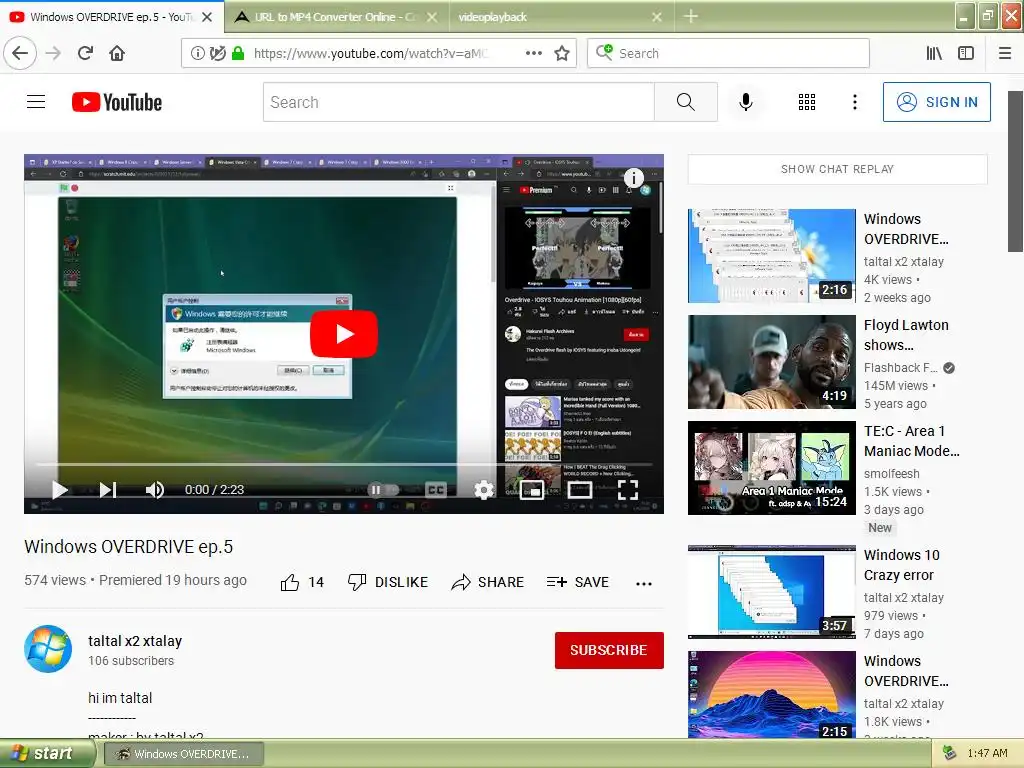Click the video progress bar
The image size is (1024, 768).
click(x=344, y=464)
